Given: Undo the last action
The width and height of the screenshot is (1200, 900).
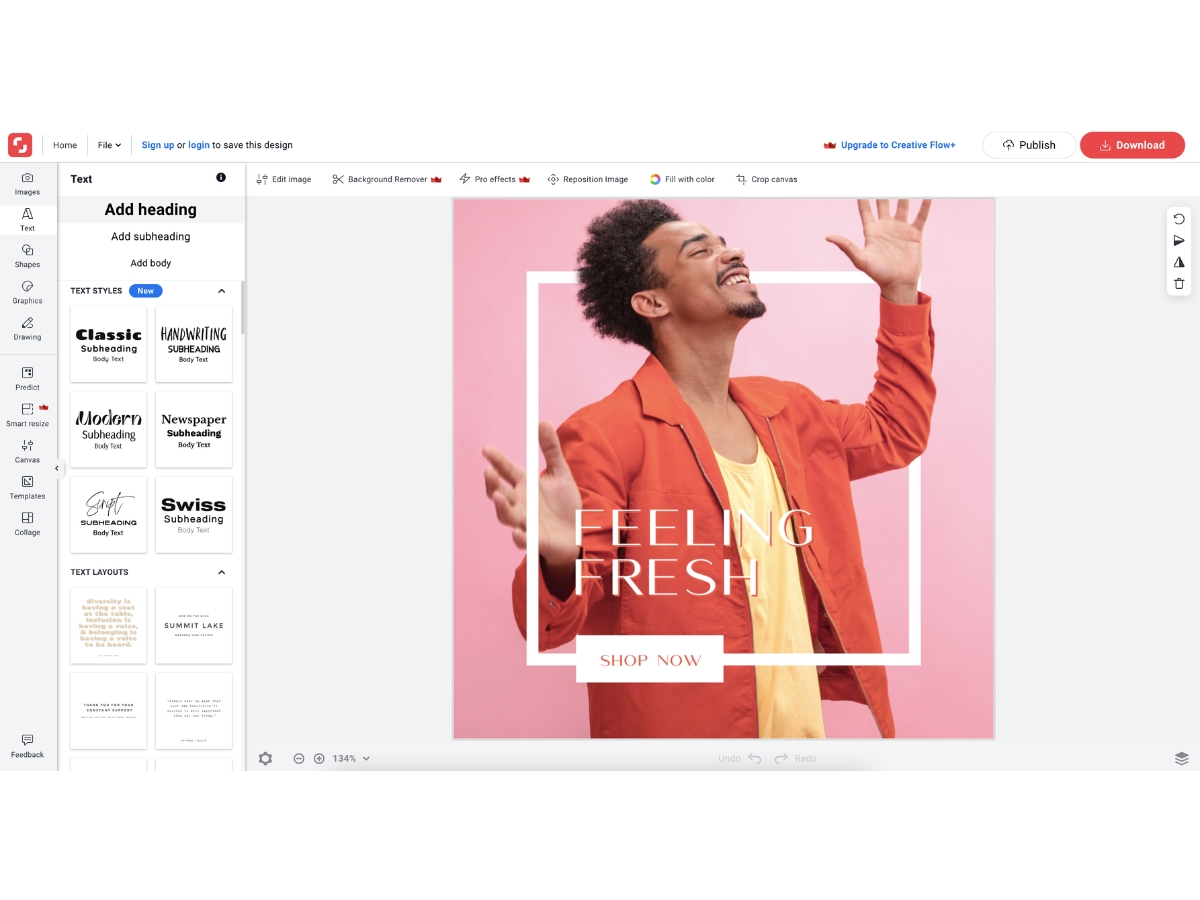Looking at the screenshot, I should tap(740, 759).
